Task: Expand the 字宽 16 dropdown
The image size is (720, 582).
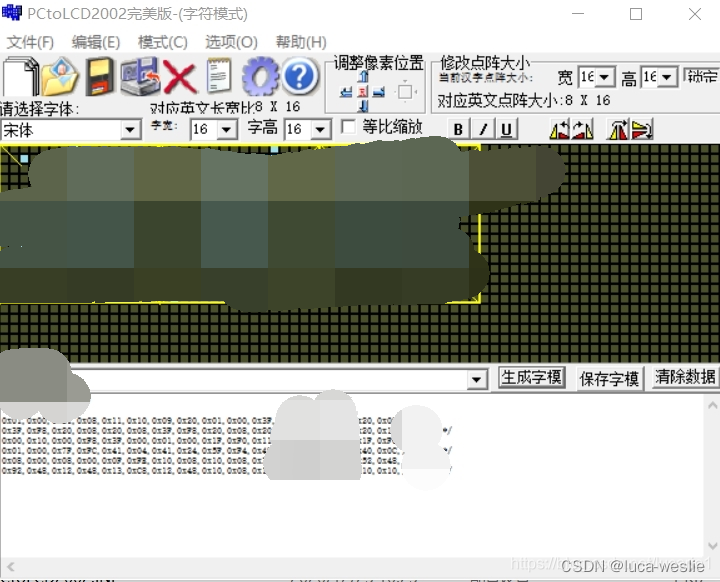Action: pyautogui.click(x=226, y=130)
